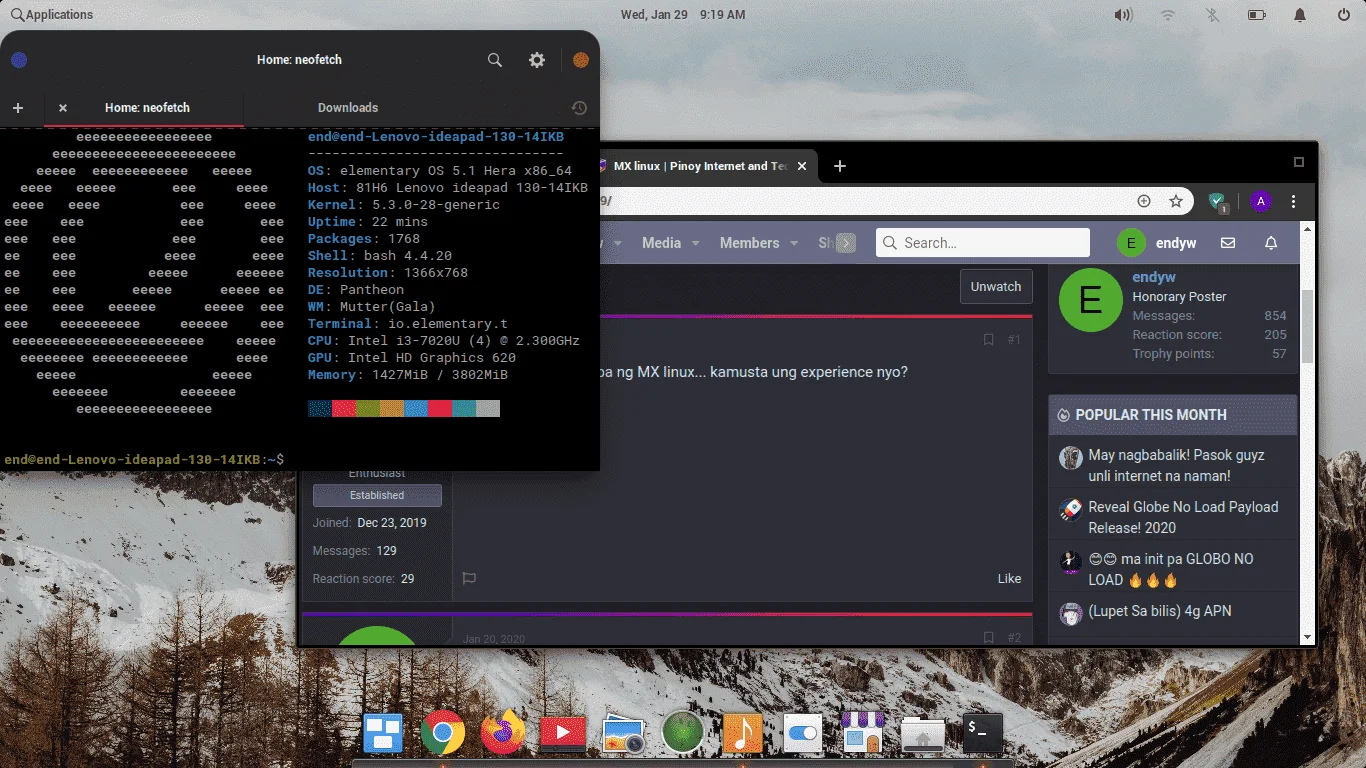
Task: Open endyw account menu in navbar
Action: [1158, 243]
